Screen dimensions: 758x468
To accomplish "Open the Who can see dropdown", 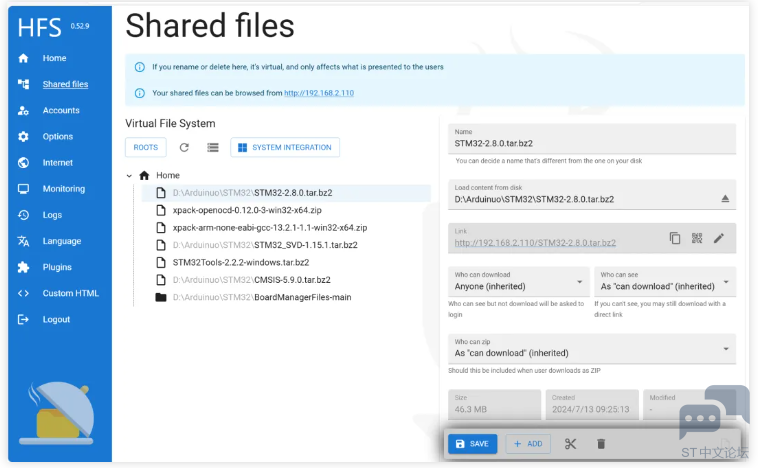I will tap(665, 282).
